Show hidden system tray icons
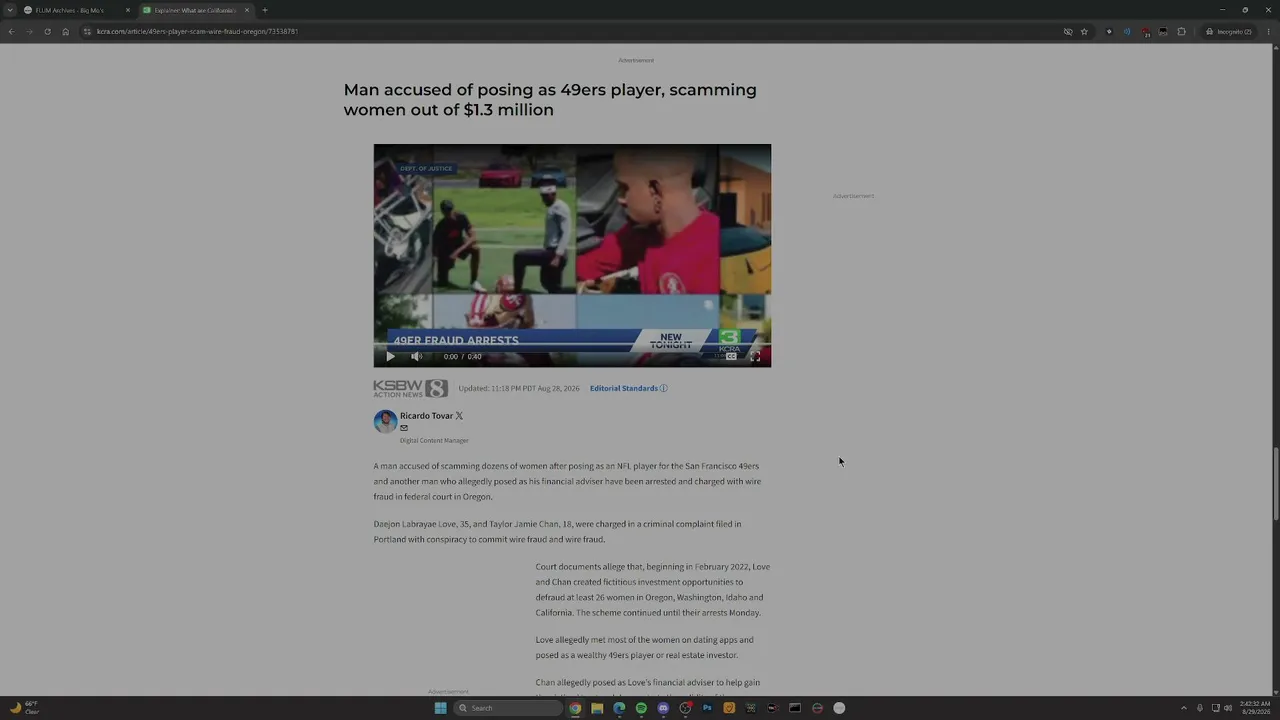Screen dimensions: 1280x720 point(1184,708)
